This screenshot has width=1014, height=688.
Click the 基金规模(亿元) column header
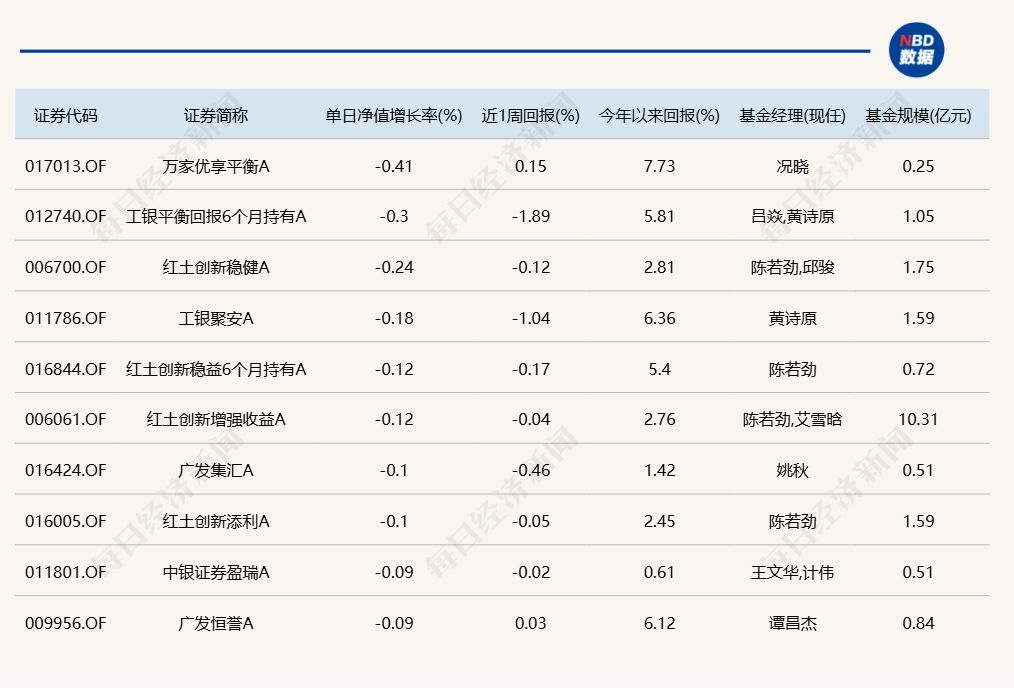[x=917, y=115]
